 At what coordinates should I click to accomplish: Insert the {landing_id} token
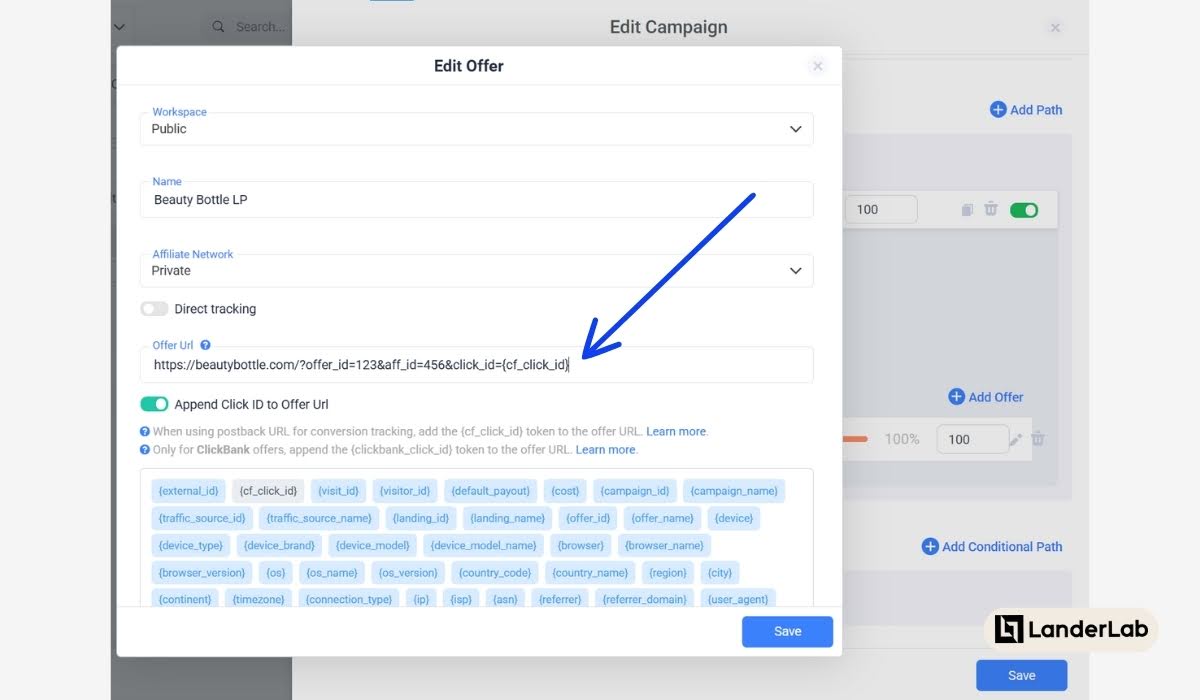[x=421, y=518]
